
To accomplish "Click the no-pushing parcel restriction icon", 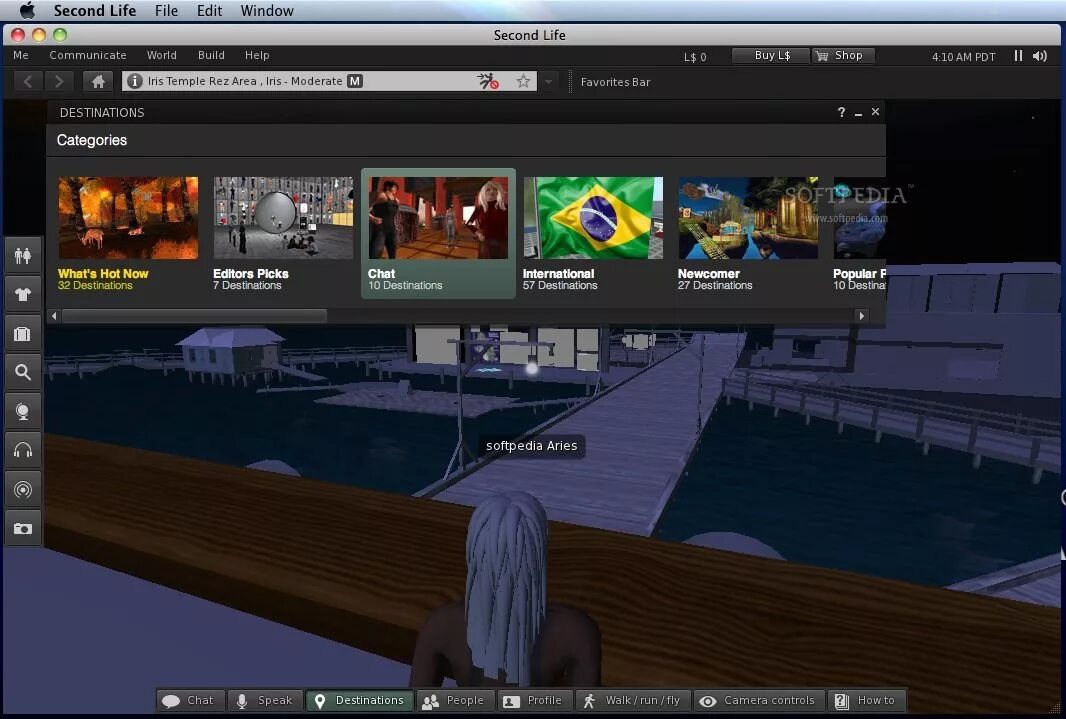I will [x=487, y=82].
